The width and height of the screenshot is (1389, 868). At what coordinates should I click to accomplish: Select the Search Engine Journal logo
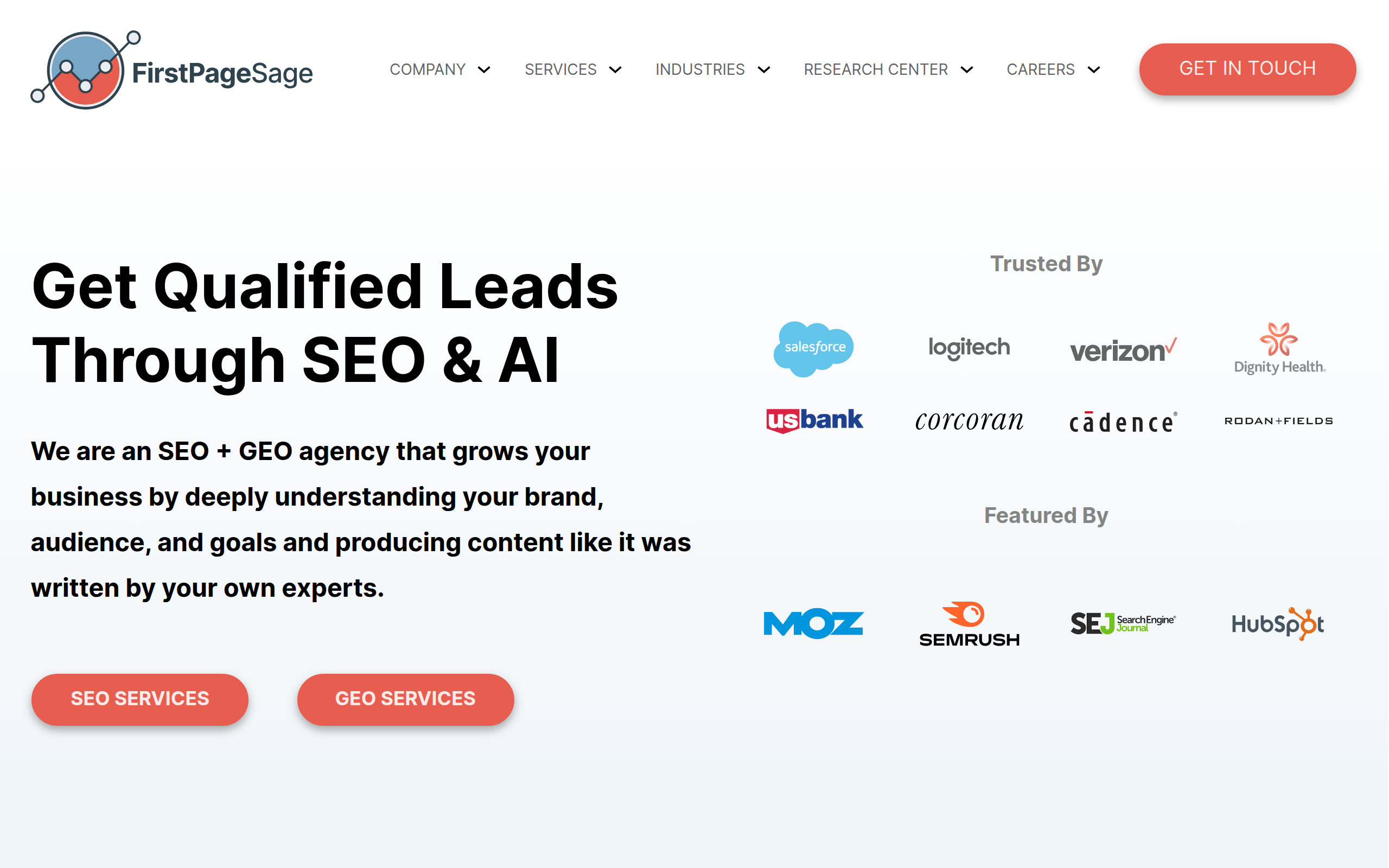1123,623
